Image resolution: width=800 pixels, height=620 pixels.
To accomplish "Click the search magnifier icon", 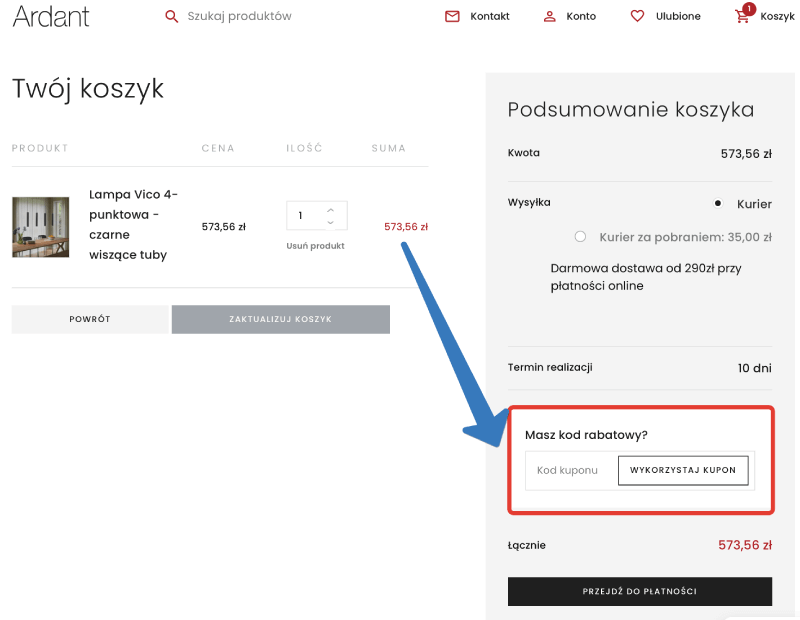I will (x=172, y=16).
